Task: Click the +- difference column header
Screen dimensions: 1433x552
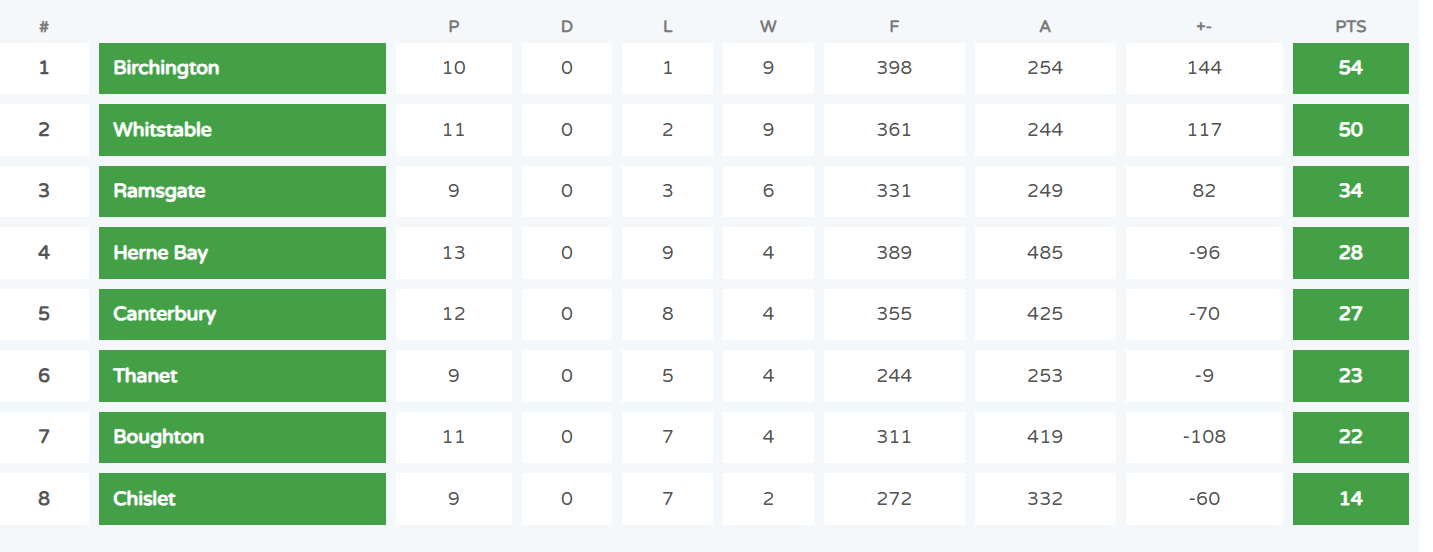Action: click(x=1204, y=27)
